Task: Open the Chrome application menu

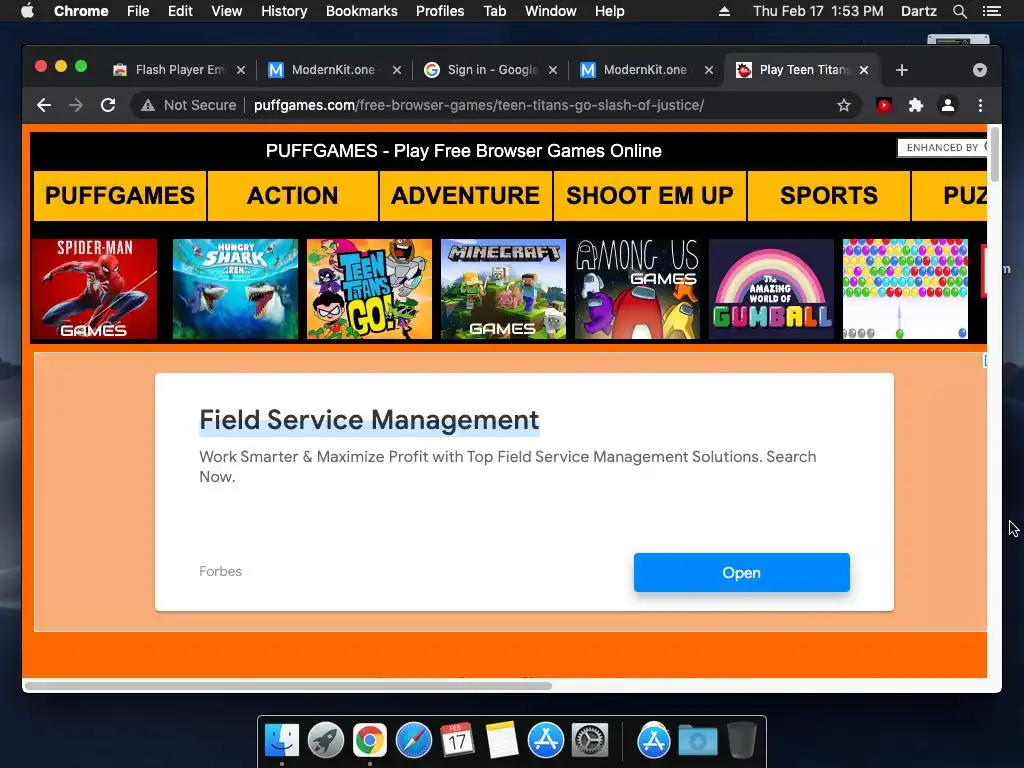Action: [81, 11]
